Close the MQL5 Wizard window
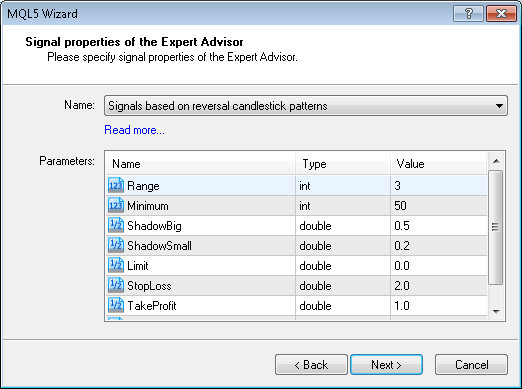The width and height of the screenshot is (522, 389). (x=501, y=14)
